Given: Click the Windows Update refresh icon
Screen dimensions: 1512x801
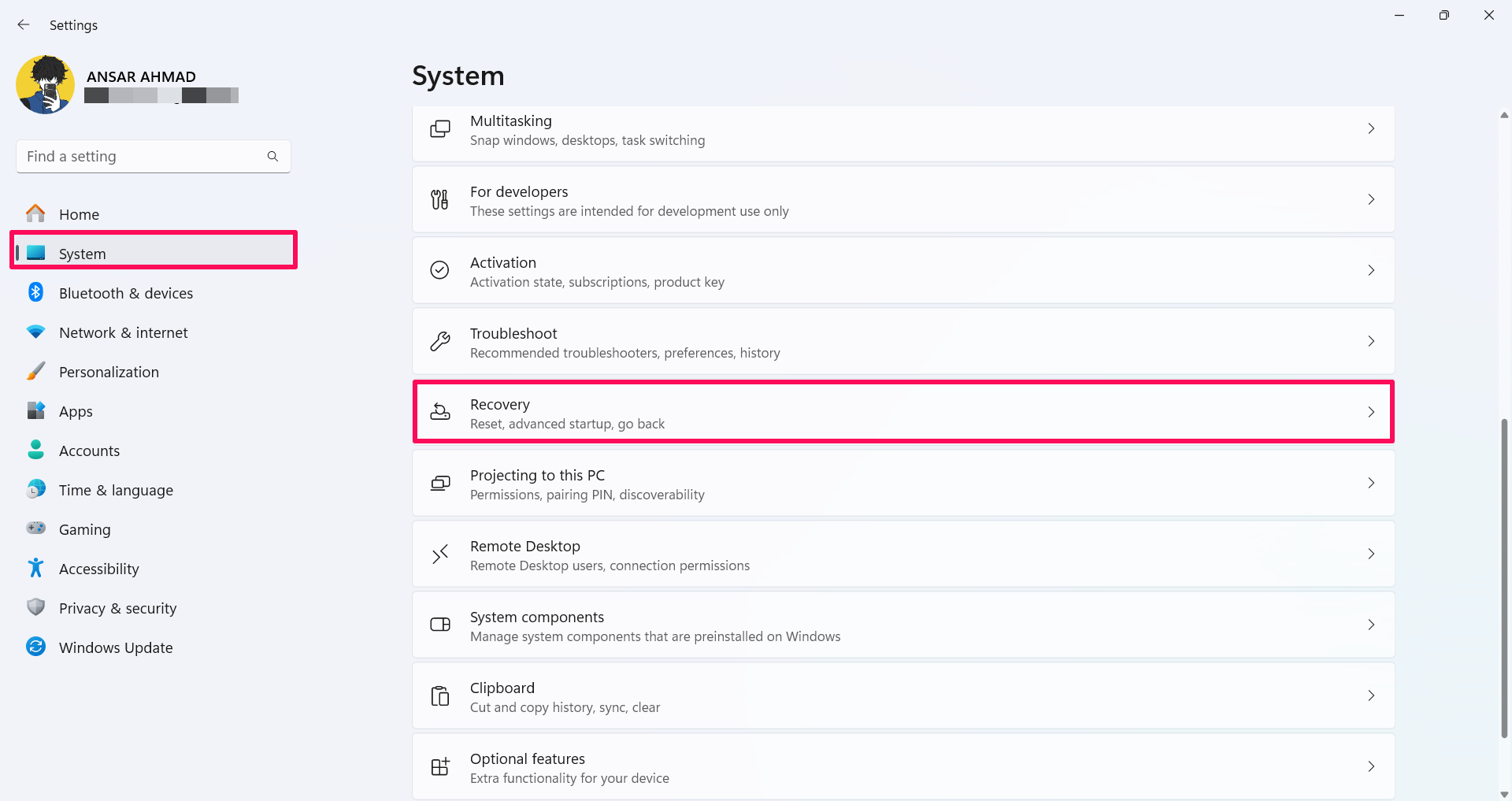Looking at the screenshot, I should (x=35, y=647).
